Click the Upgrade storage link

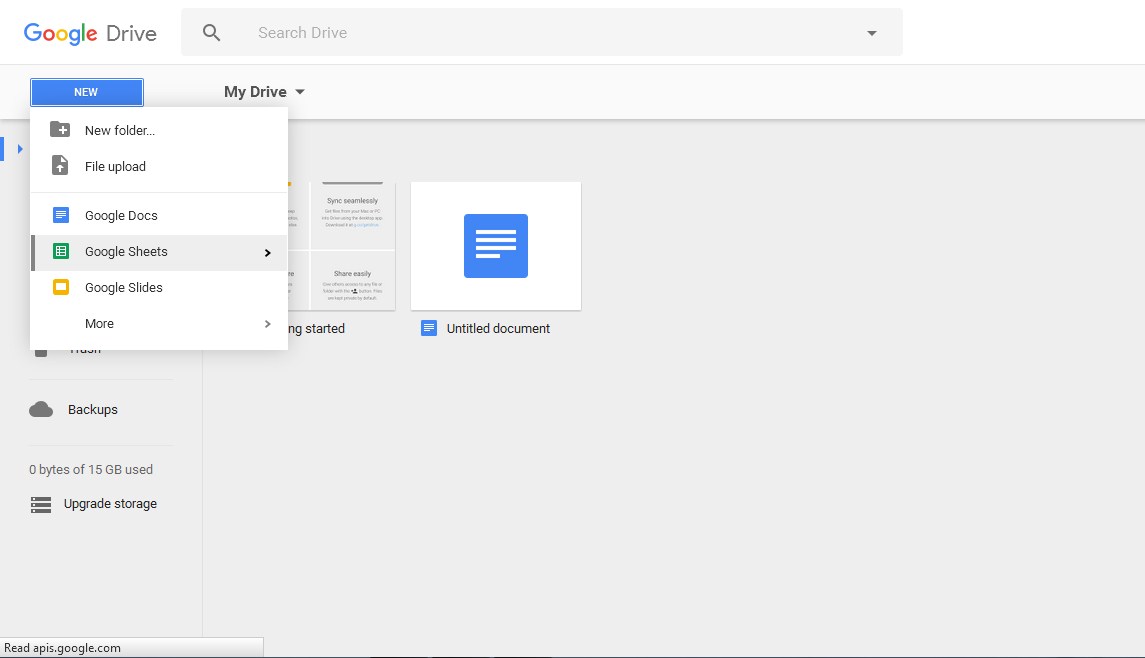tap(110, 504)
